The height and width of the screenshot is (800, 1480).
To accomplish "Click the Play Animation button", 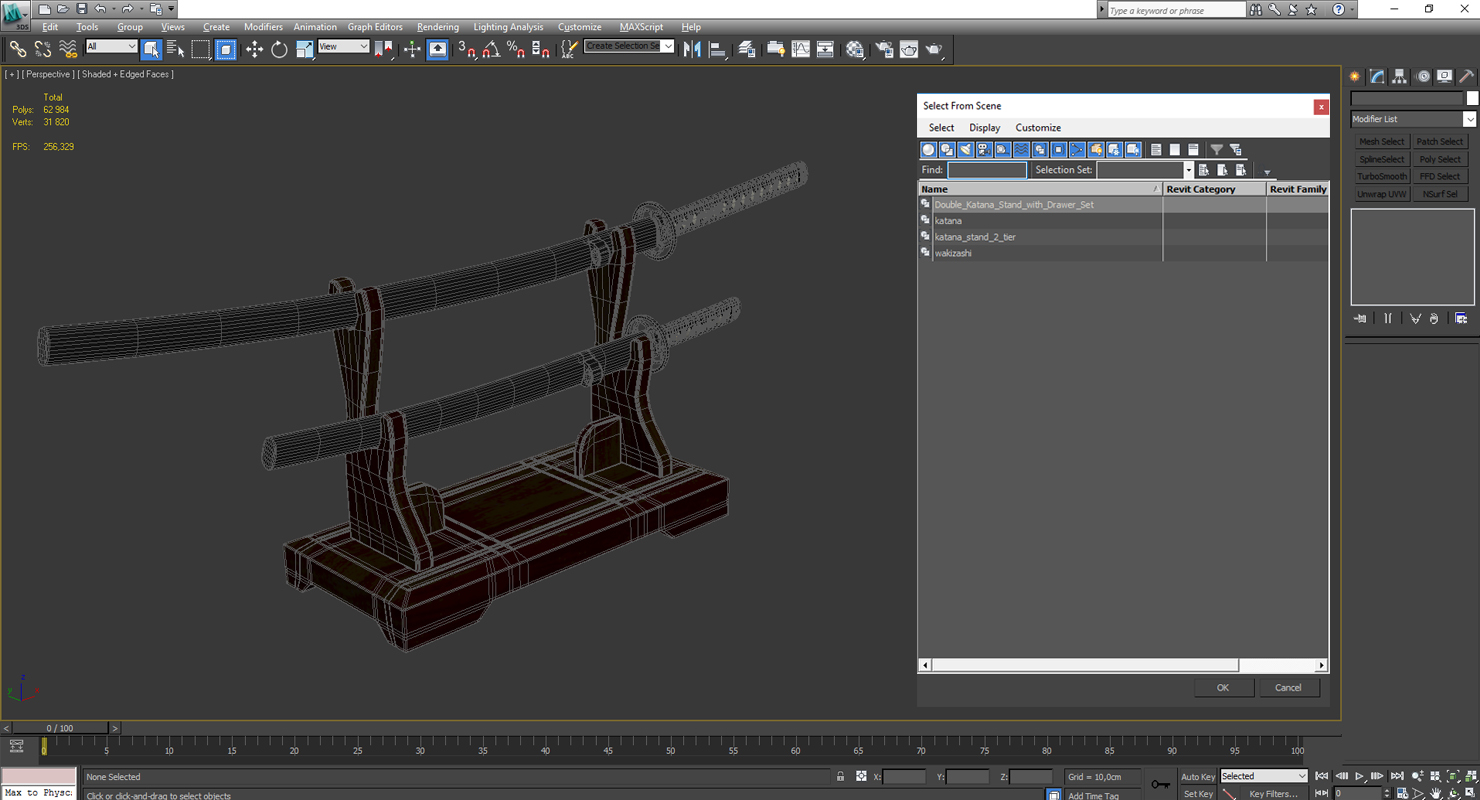I will click(x=1359, y=776).
